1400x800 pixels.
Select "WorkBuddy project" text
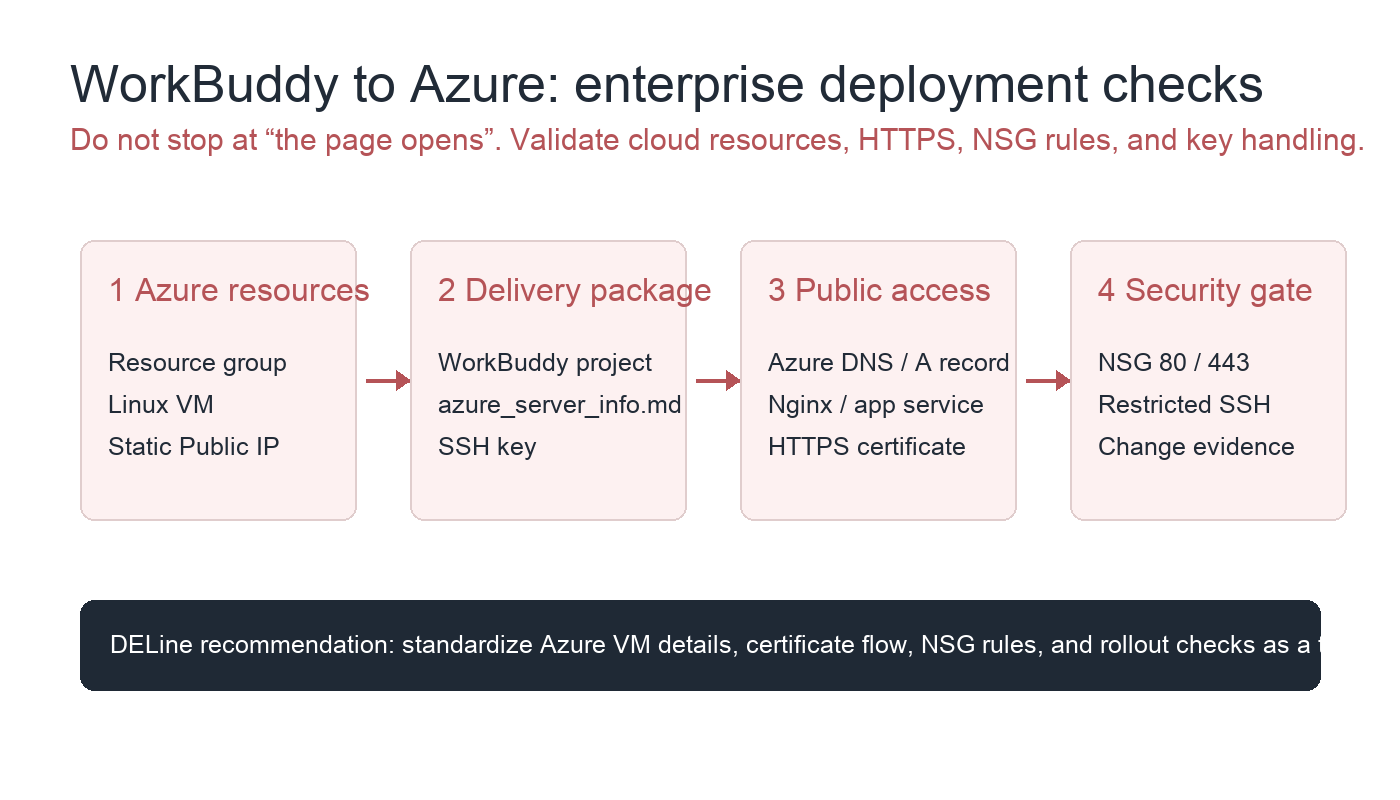(545, 363)
